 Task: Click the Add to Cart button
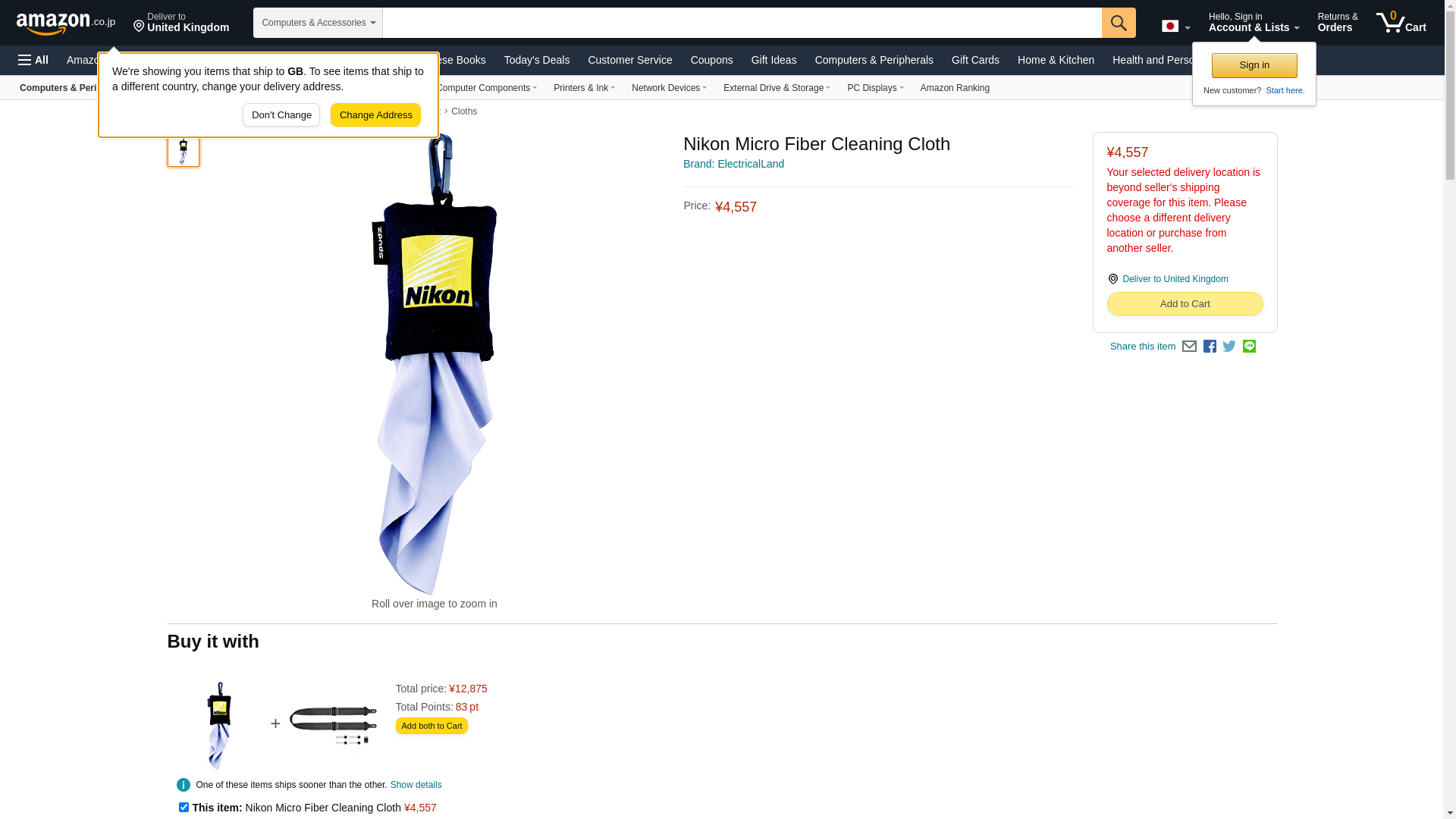1185,304
